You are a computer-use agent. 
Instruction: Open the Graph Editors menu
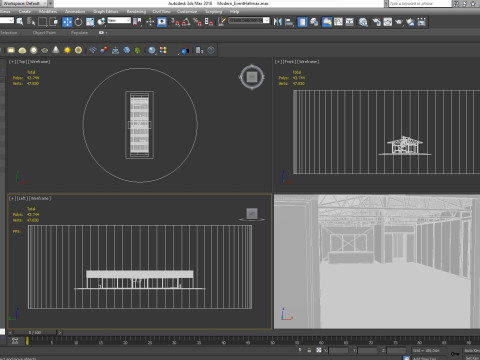point(106,11)
